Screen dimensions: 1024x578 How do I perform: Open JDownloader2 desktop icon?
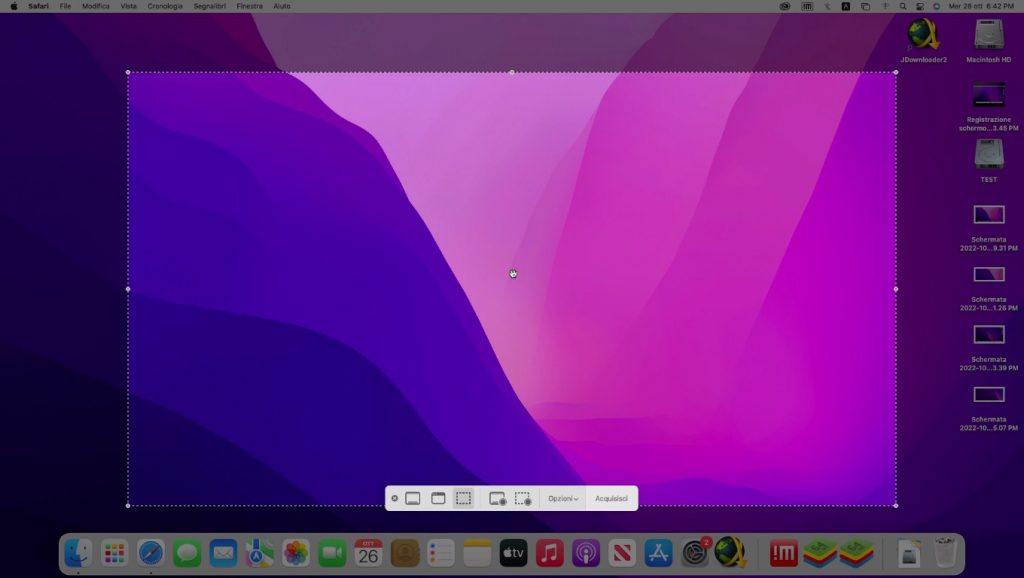(x=923, y=35)
